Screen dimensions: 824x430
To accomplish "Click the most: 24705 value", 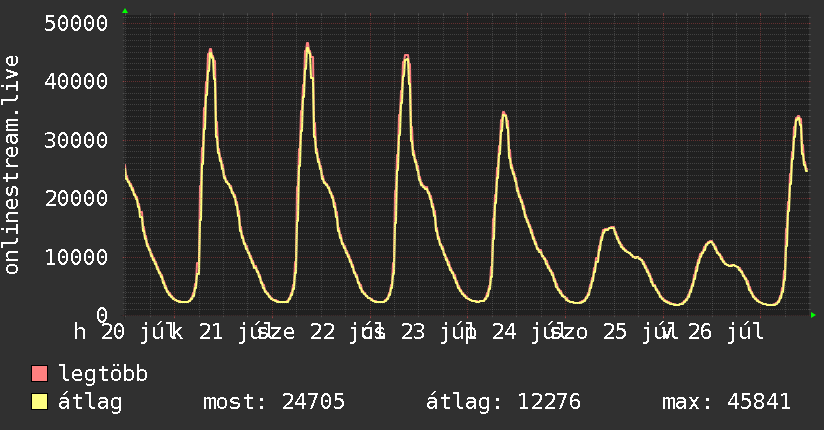I will click(274, 402).
